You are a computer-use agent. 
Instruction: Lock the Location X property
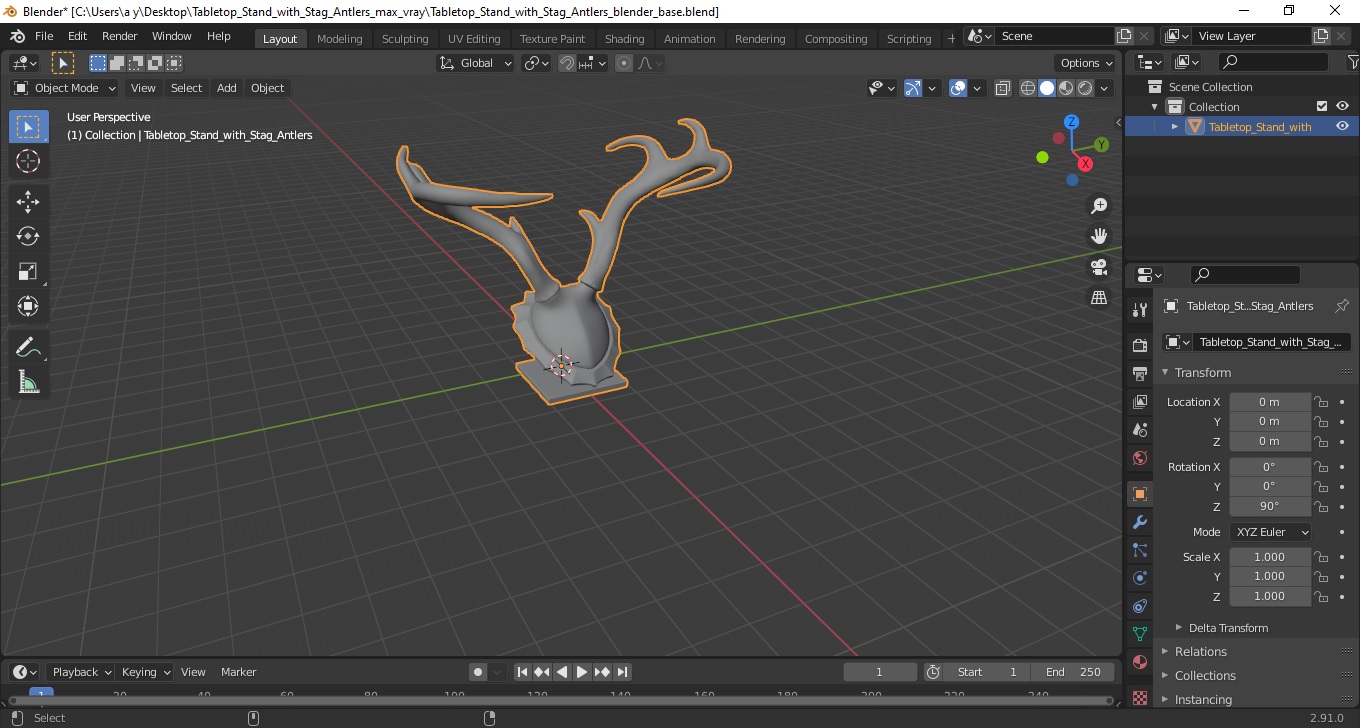(1321, 402)
